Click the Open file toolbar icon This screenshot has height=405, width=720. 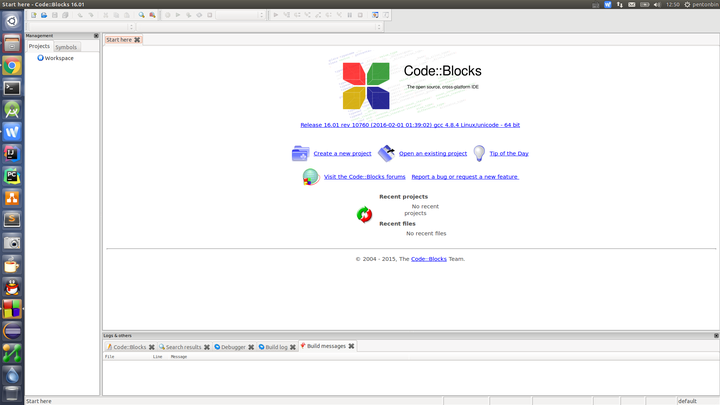[44, 15]
